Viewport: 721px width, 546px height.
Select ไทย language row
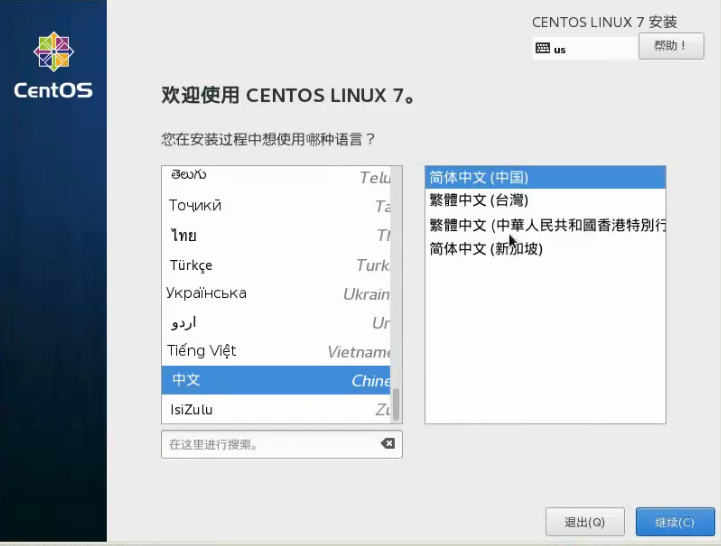tap(276, 235)
